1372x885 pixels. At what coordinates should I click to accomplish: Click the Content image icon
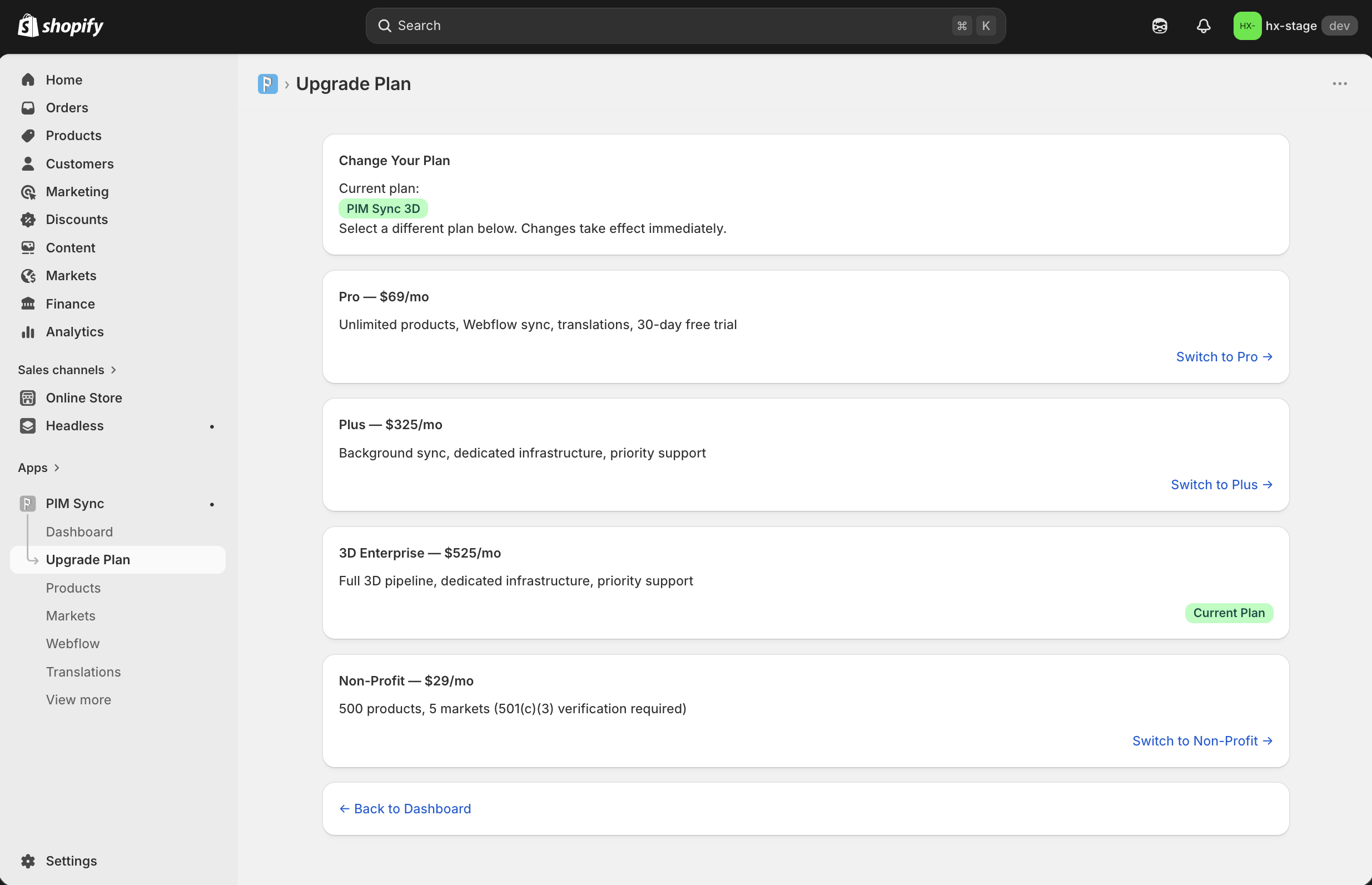[28, 248]
